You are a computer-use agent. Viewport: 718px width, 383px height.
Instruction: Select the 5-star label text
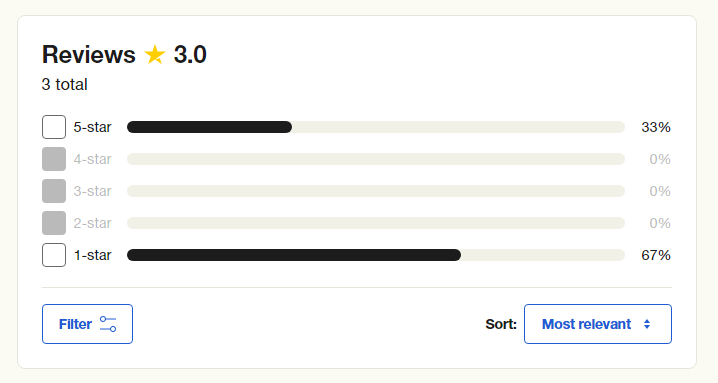(92, 127)
